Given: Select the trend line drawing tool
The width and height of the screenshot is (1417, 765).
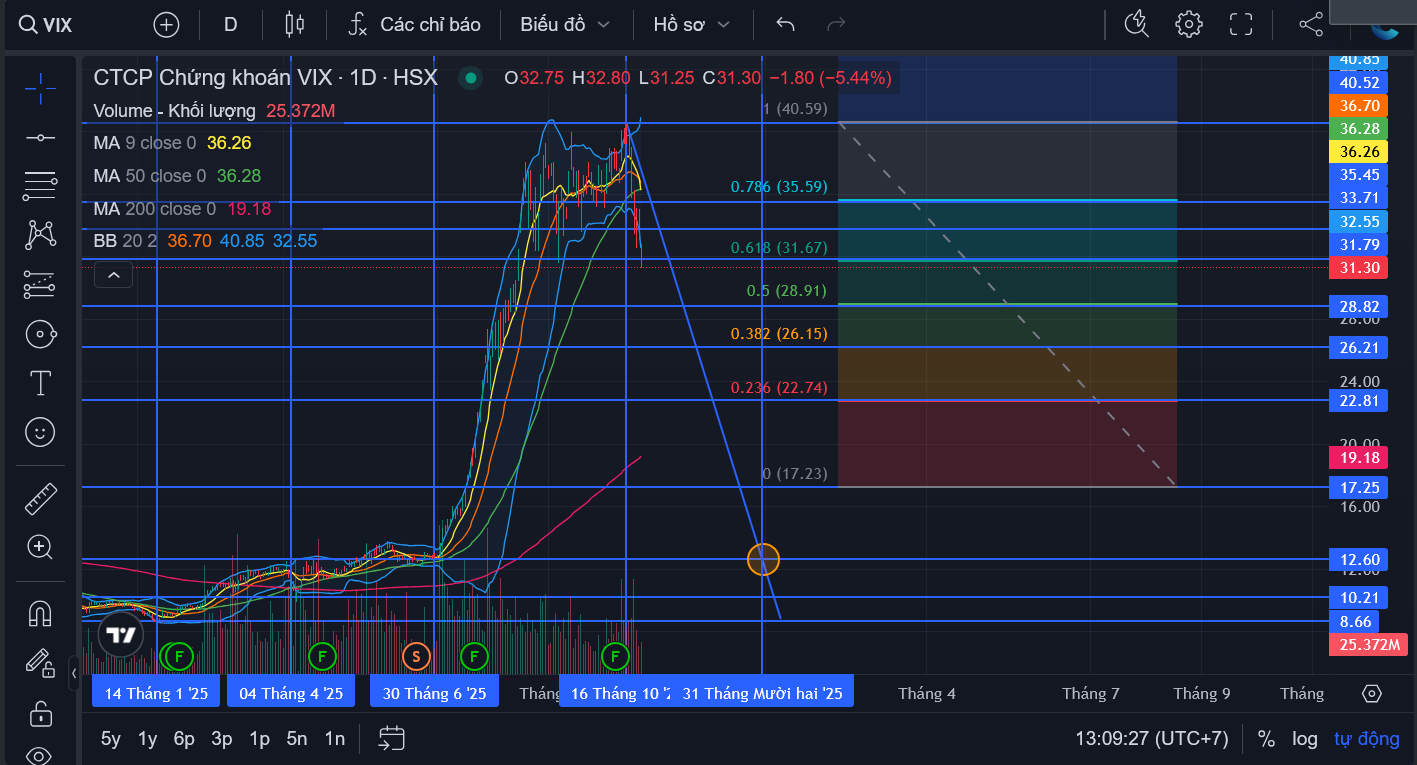Looking at the screenshot, I should (40, 137).
